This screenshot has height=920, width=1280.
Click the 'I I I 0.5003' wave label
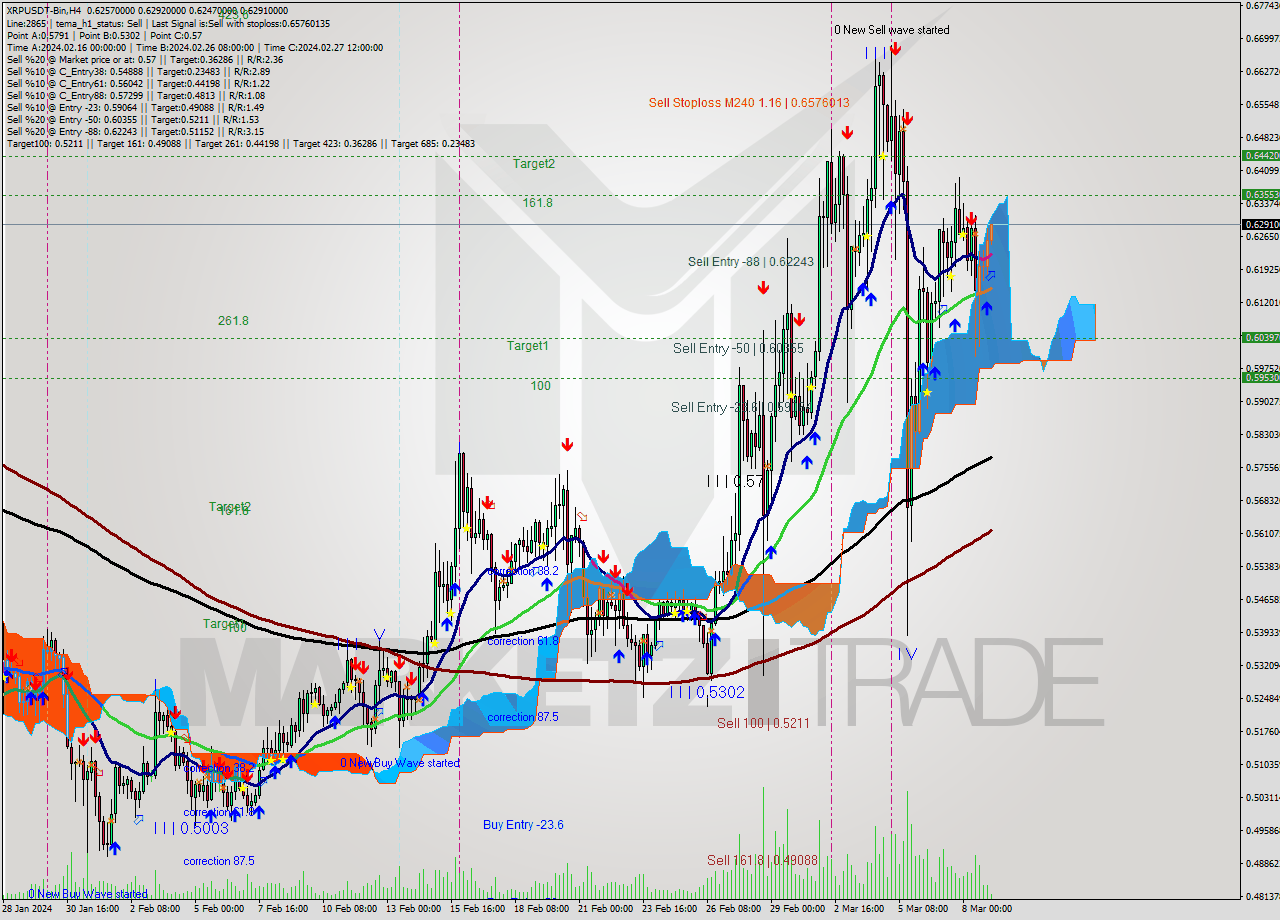[191, 828]
